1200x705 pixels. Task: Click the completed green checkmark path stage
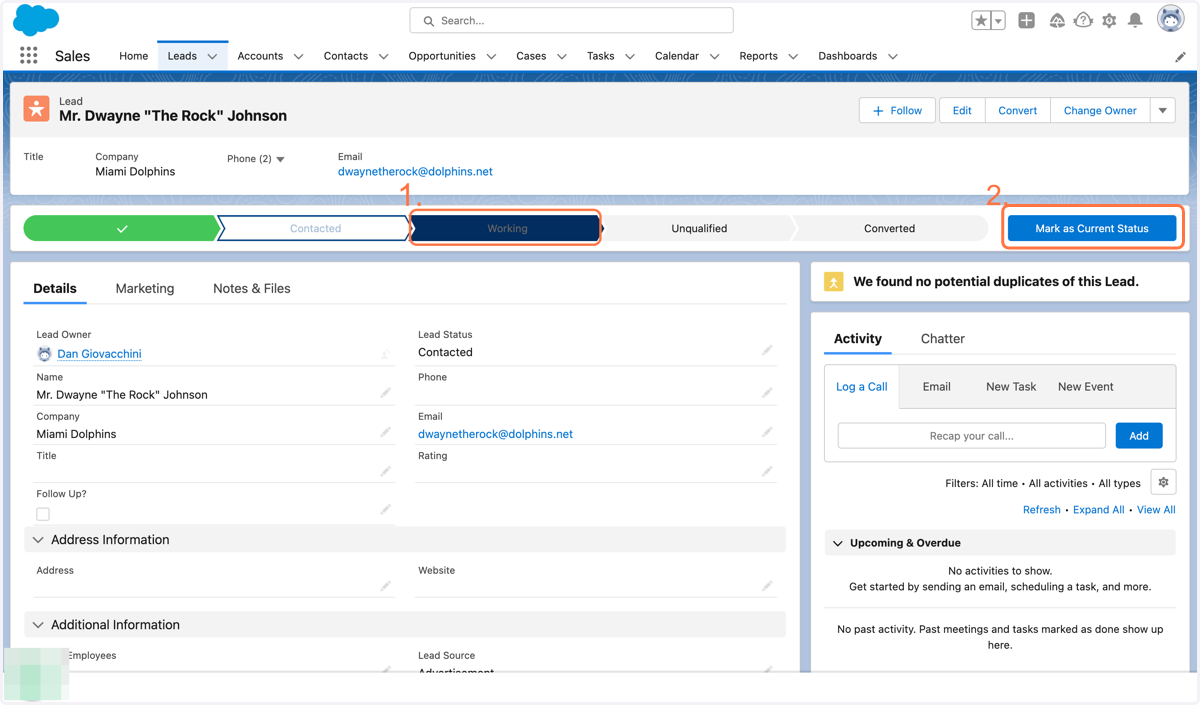click(121, 229)
